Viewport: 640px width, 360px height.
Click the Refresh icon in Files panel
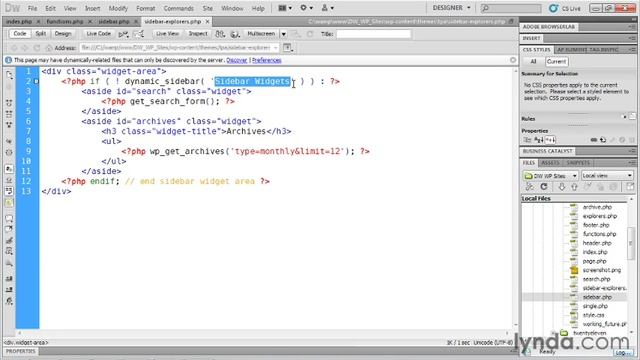pyautogui.click(x=544, y=187)
